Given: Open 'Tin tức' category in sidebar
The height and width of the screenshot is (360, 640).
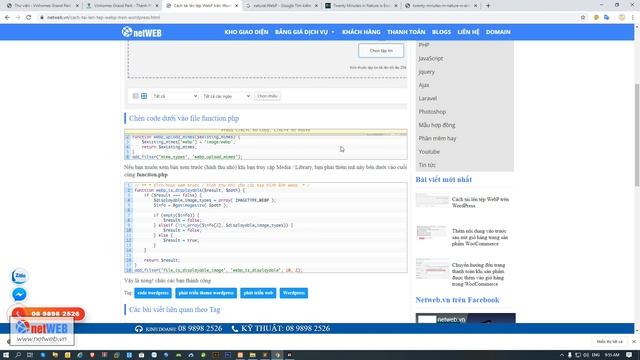Looking at the screenshot, I should (x=427, y=165).
